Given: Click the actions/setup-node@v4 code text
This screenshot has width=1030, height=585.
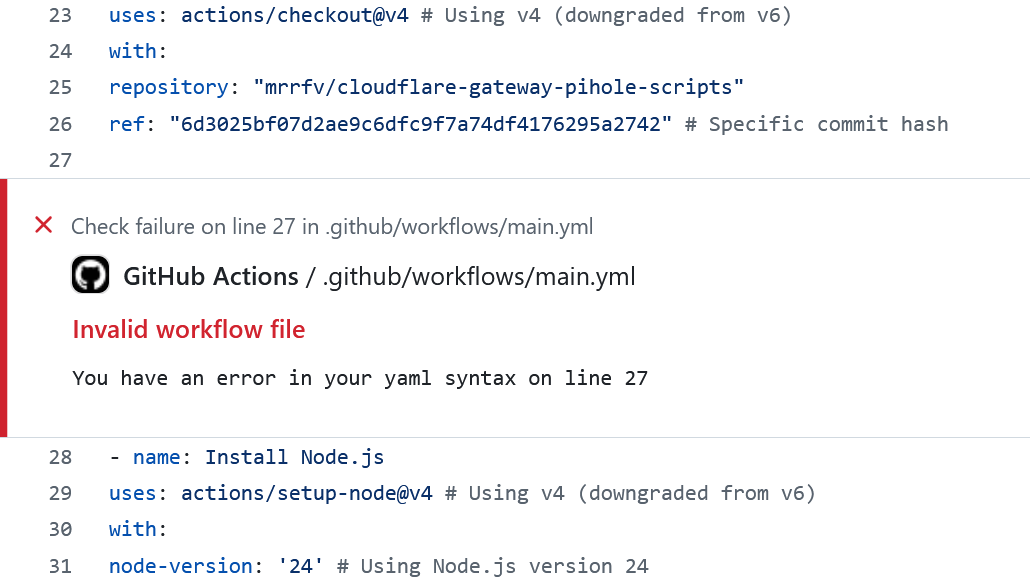Looking at the screenshot, I should [307, 493].
